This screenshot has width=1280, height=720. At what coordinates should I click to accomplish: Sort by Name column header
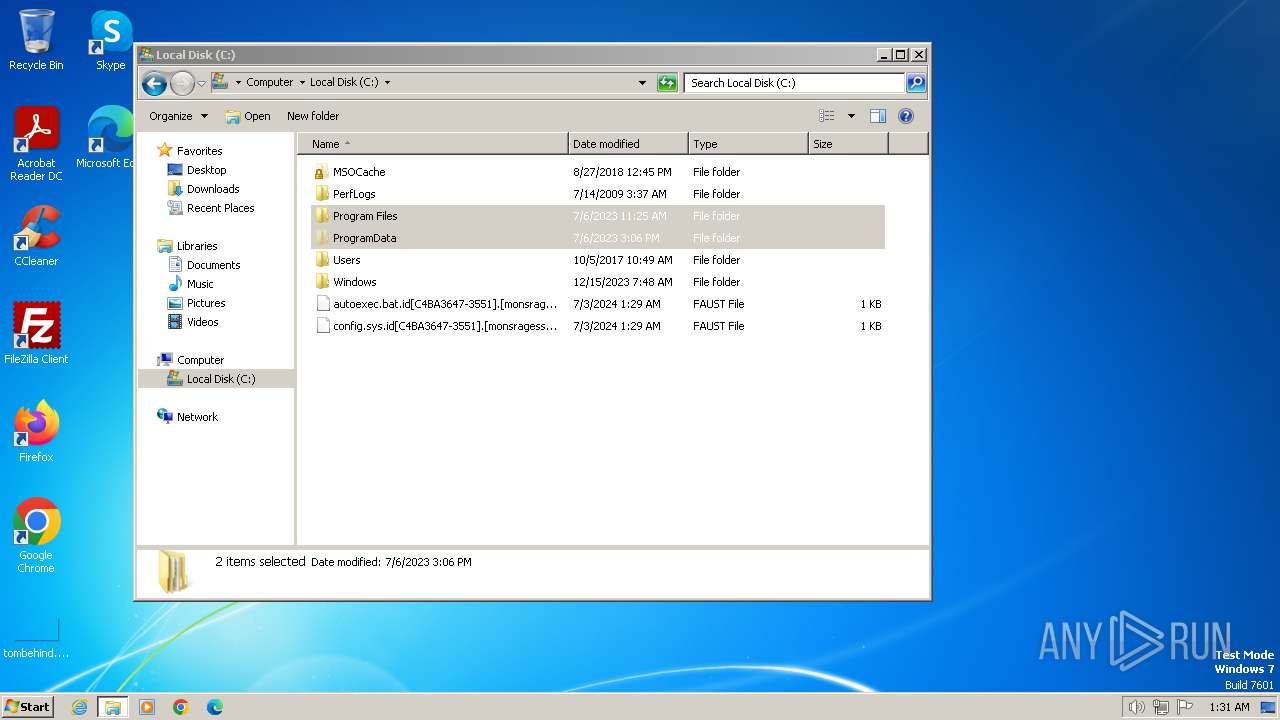[x=433, y=144]
